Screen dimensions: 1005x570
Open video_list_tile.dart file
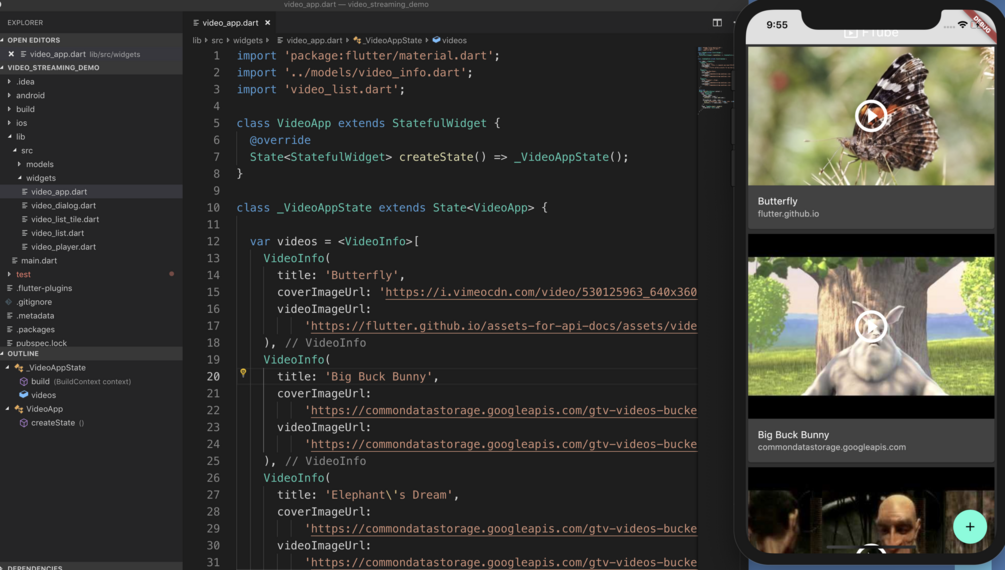point(65,219)
